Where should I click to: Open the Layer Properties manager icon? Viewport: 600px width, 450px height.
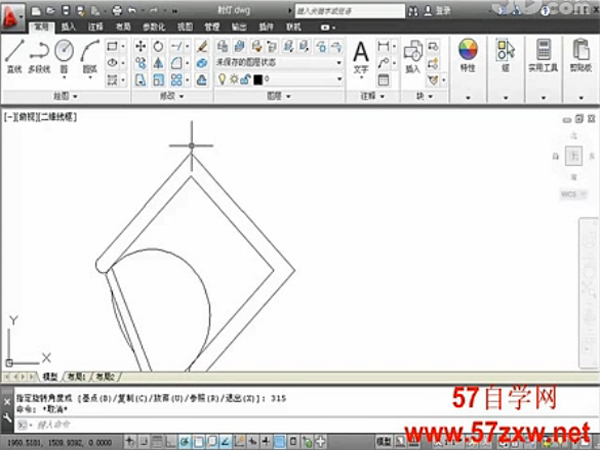[x=222, y=47]
